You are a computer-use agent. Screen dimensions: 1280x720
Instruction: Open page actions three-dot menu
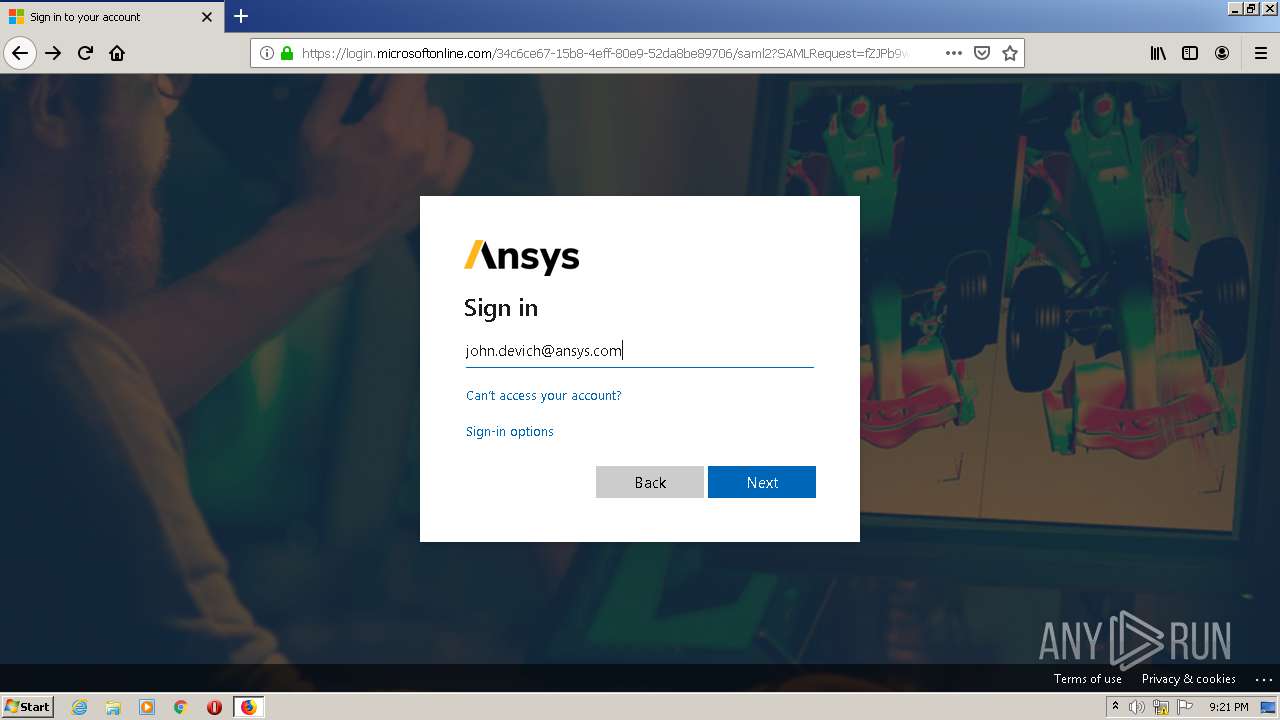[954, 53]
